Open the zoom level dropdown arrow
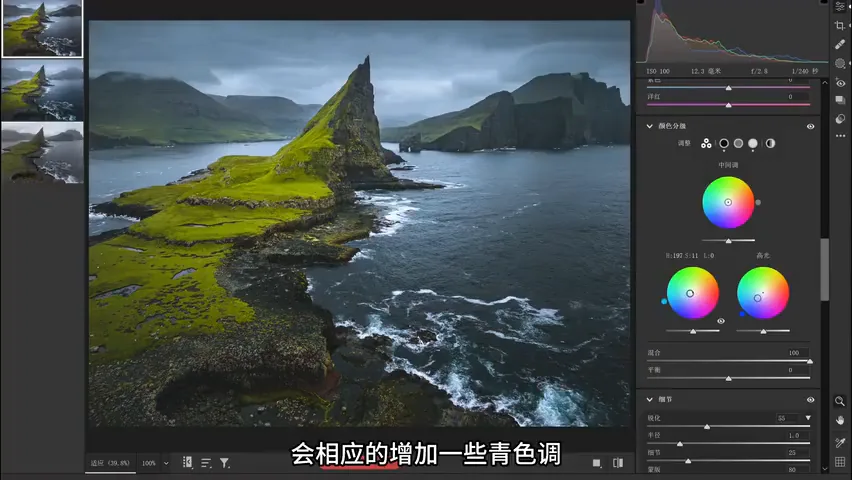Viewport: 852px width, 480px height. (166, 463)
